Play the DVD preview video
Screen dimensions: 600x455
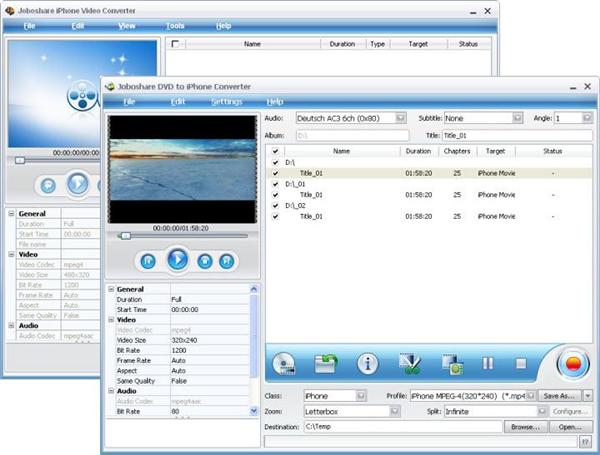pos(176,261)
